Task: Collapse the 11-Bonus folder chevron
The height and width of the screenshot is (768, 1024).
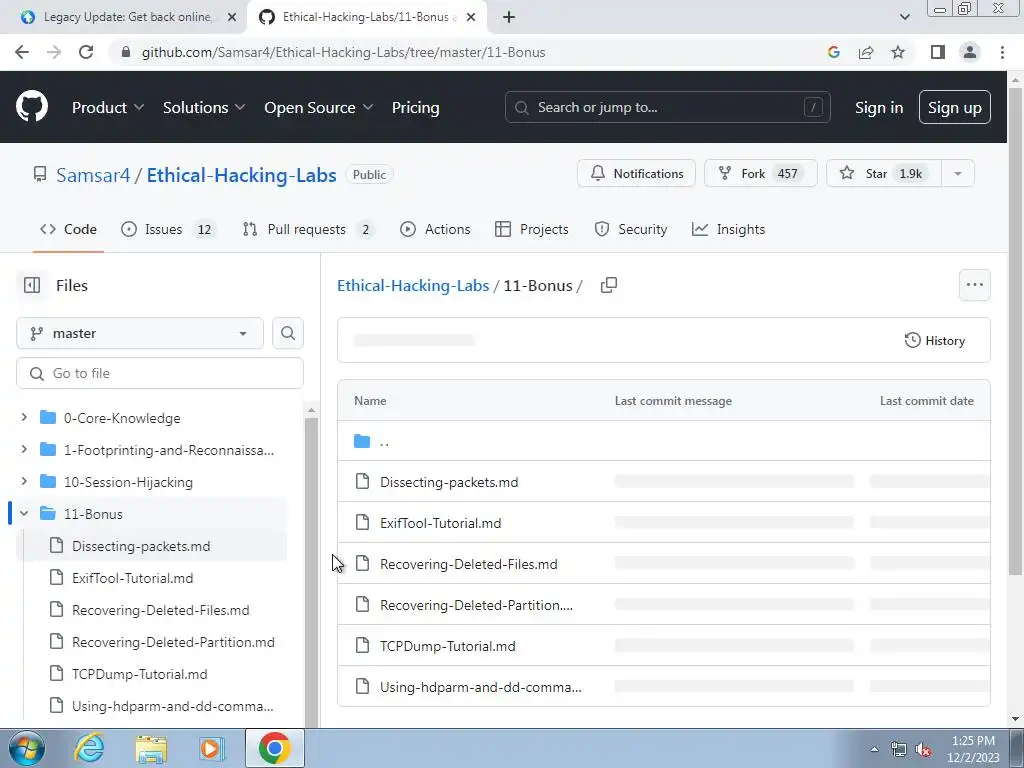Action: pyautogui.click(x=24, y=514)
